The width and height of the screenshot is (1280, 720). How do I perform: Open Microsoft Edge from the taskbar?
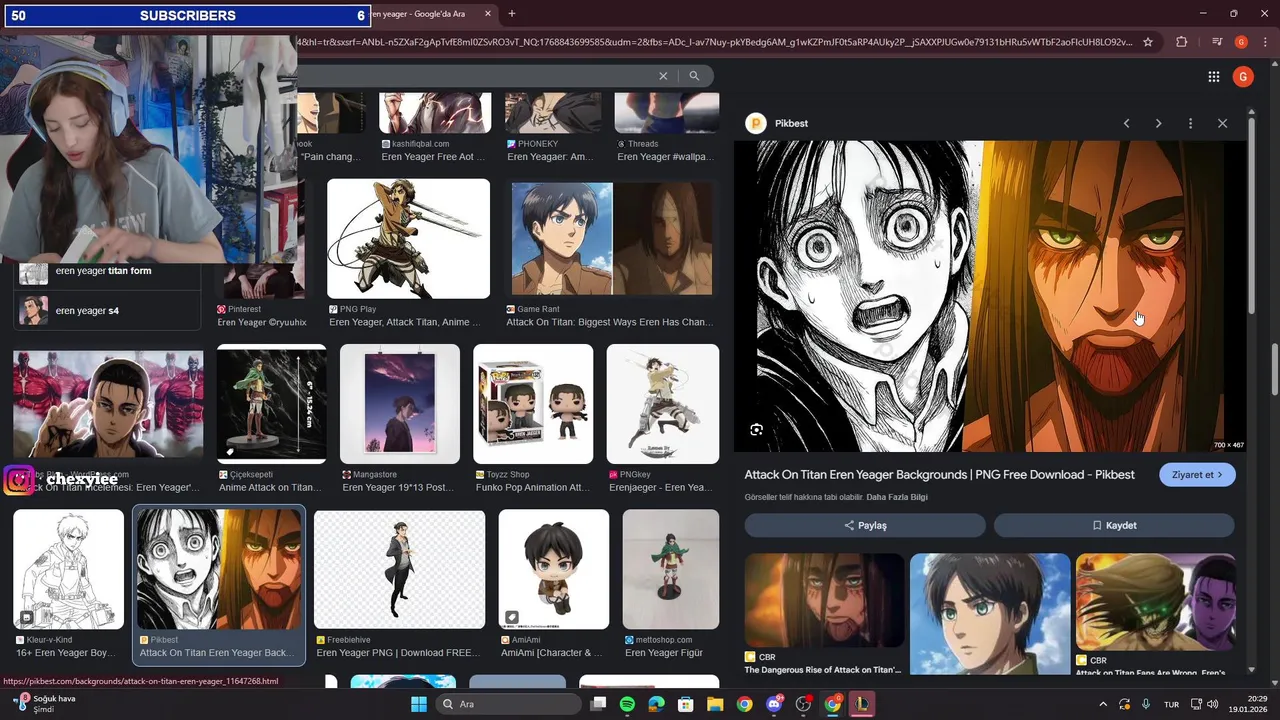(x=656, y=704)
